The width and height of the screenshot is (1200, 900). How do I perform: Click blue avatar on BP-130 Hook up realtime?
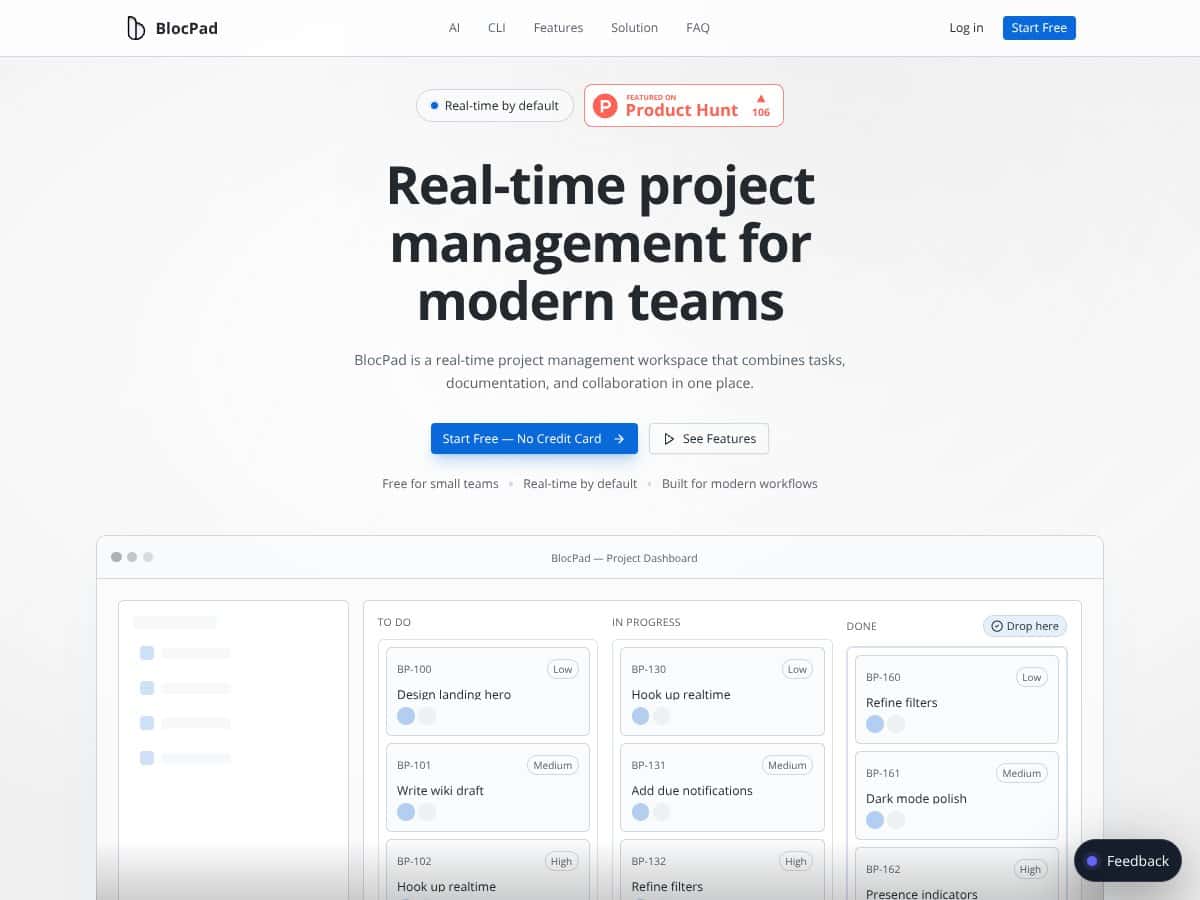(640, 716)
